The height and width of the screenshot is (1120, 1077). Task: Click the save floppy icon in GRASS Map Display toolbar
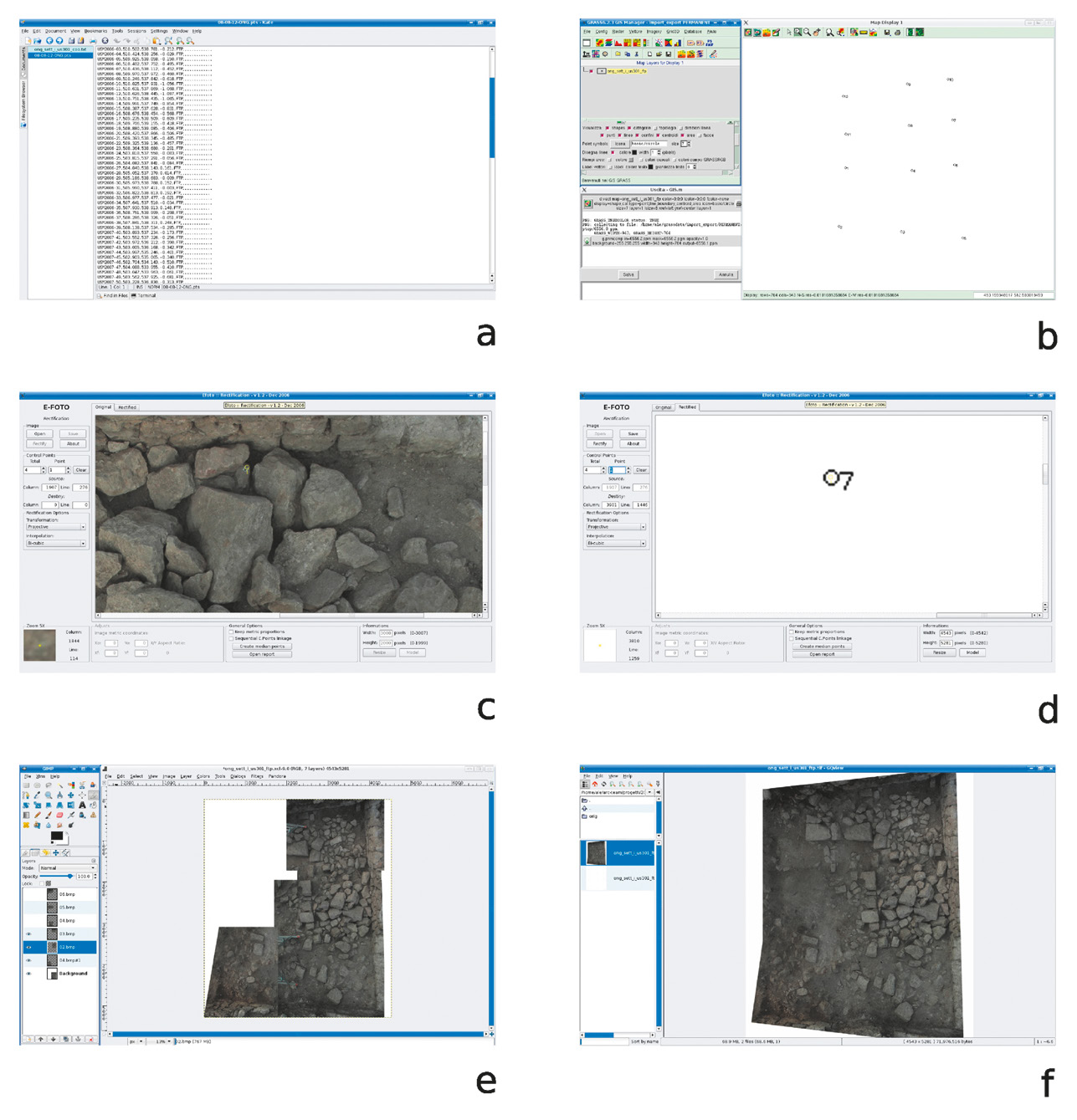click(887, 33)
